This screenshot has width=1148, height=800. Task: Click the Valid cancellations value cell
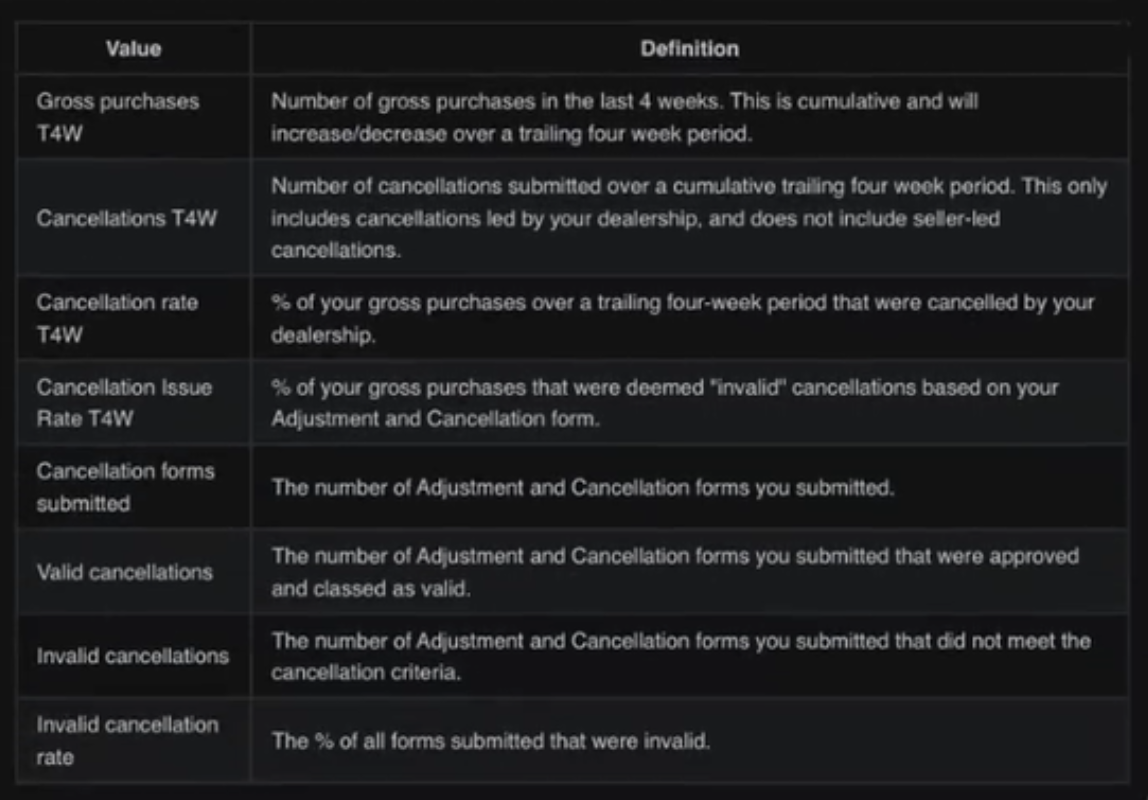click(124, 572)
